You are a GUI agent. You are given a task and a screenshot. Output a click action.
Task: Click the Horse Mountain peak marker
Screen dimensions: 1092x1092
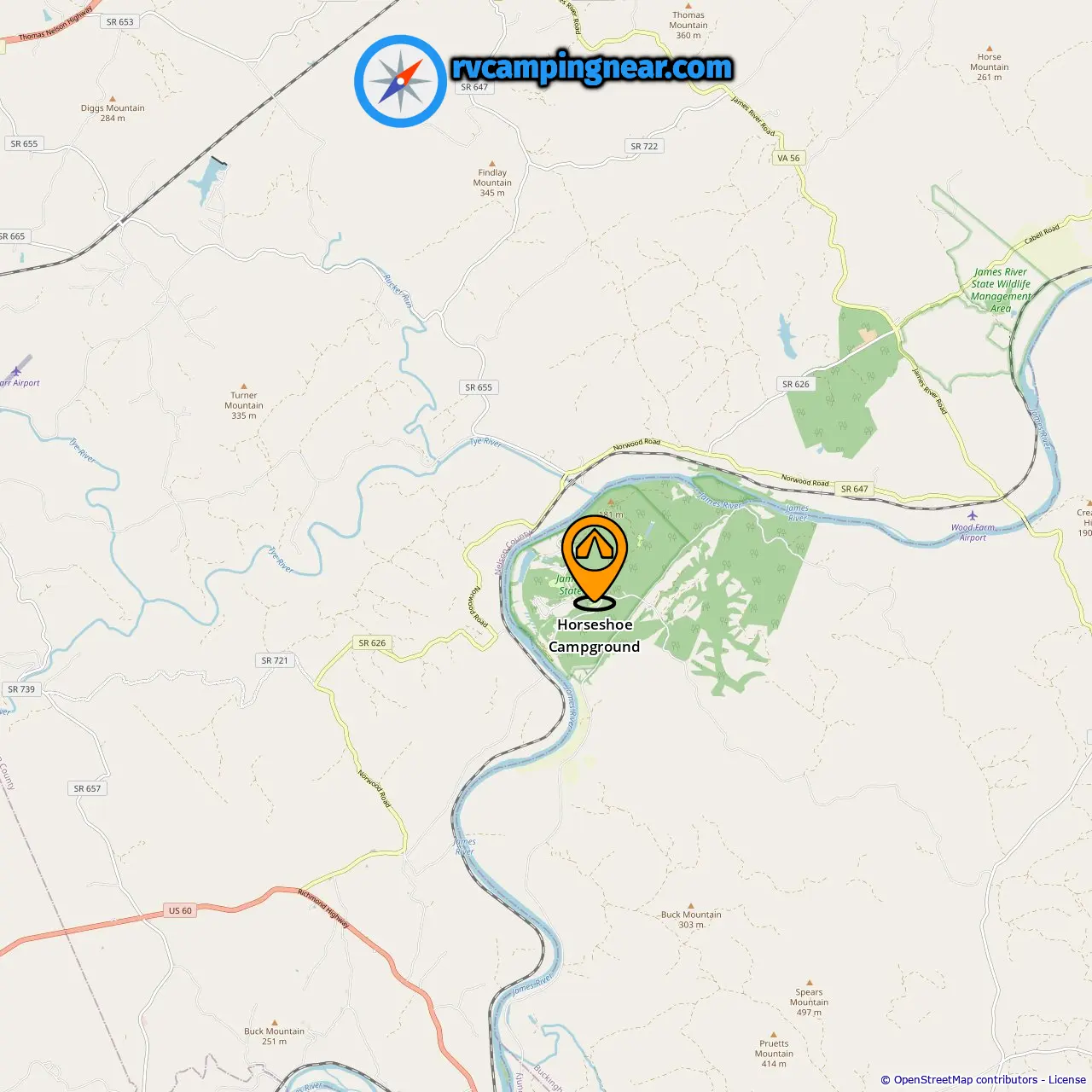[990, 49]
